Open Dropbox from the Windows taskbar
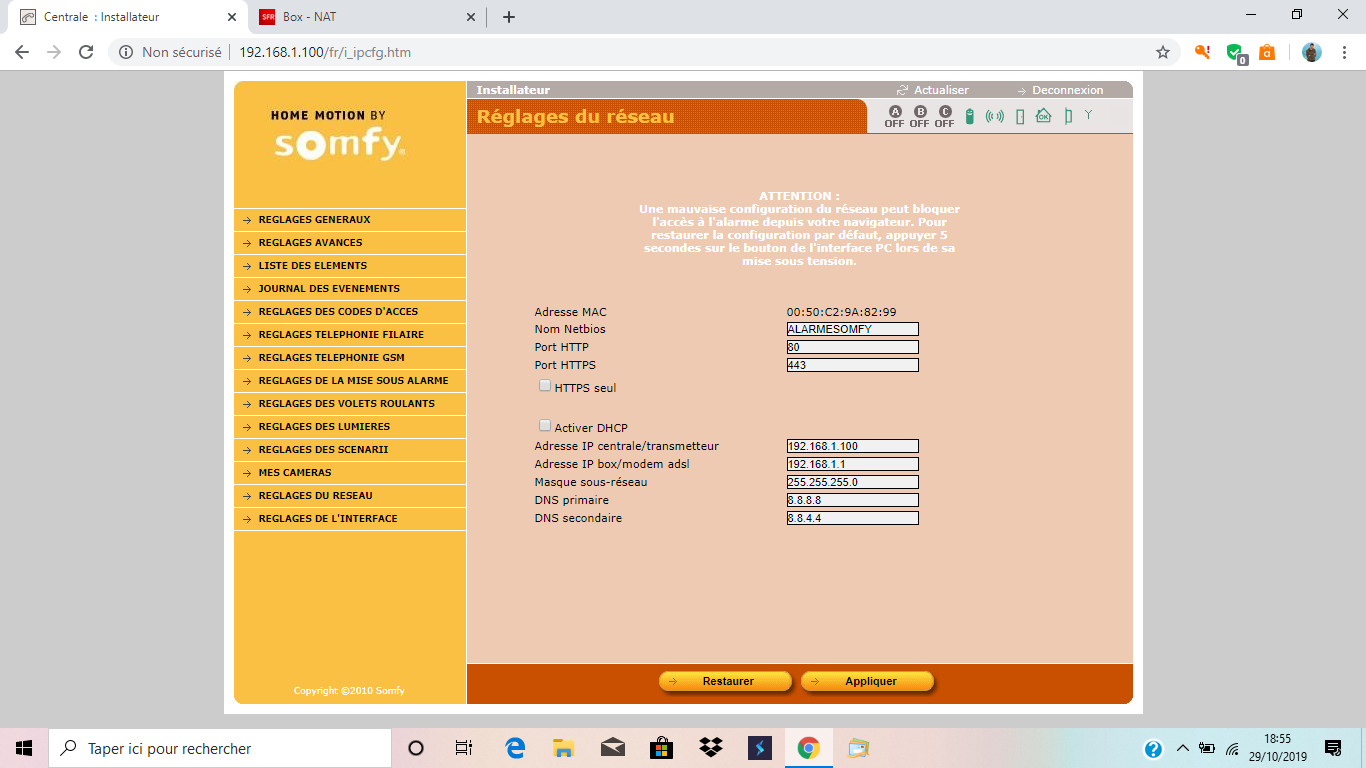 [711, 748]
